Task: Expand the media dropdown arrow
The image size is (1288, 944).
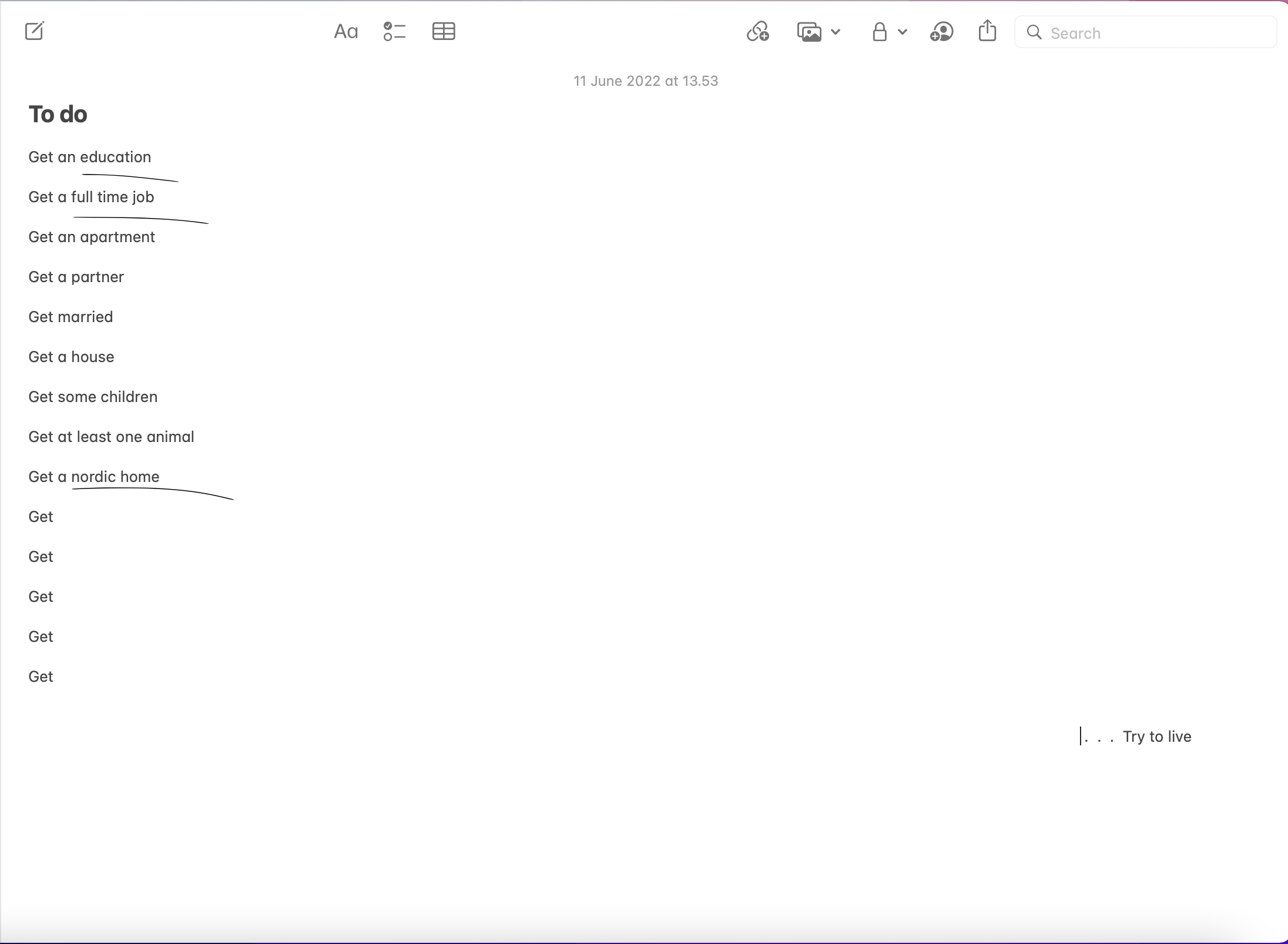Action: click(836, 32)
